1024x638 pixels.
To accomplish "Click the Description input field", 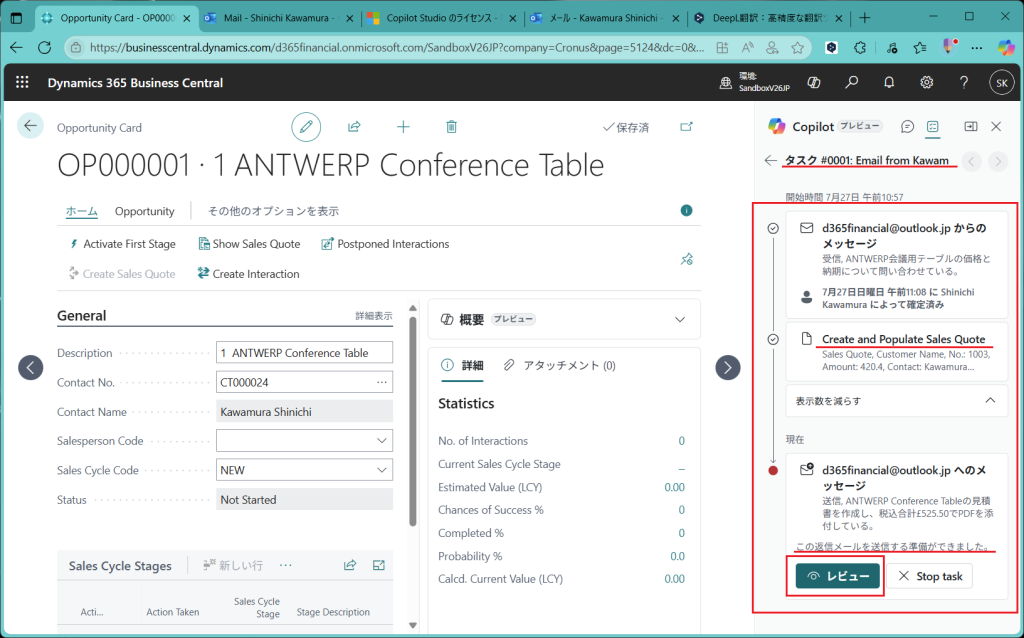I will click(x=304, y=353).
